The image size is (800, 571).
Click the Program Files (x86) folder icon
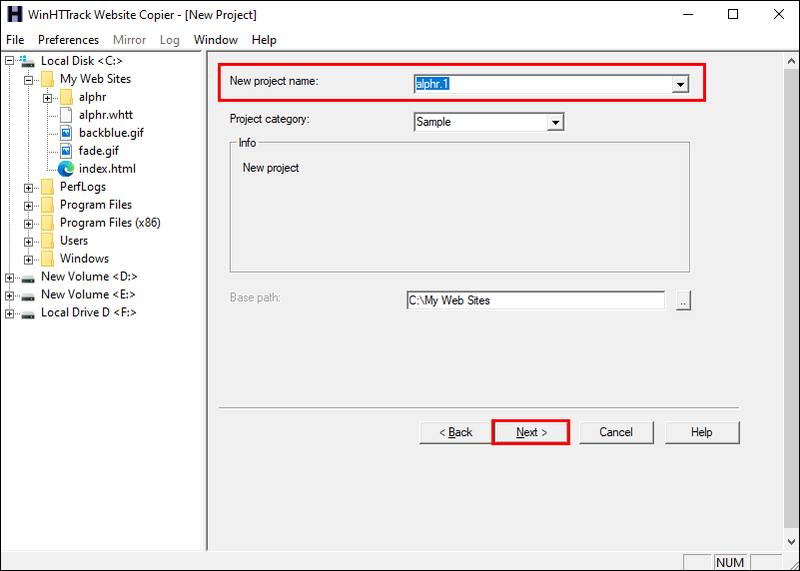coord(47,222)
